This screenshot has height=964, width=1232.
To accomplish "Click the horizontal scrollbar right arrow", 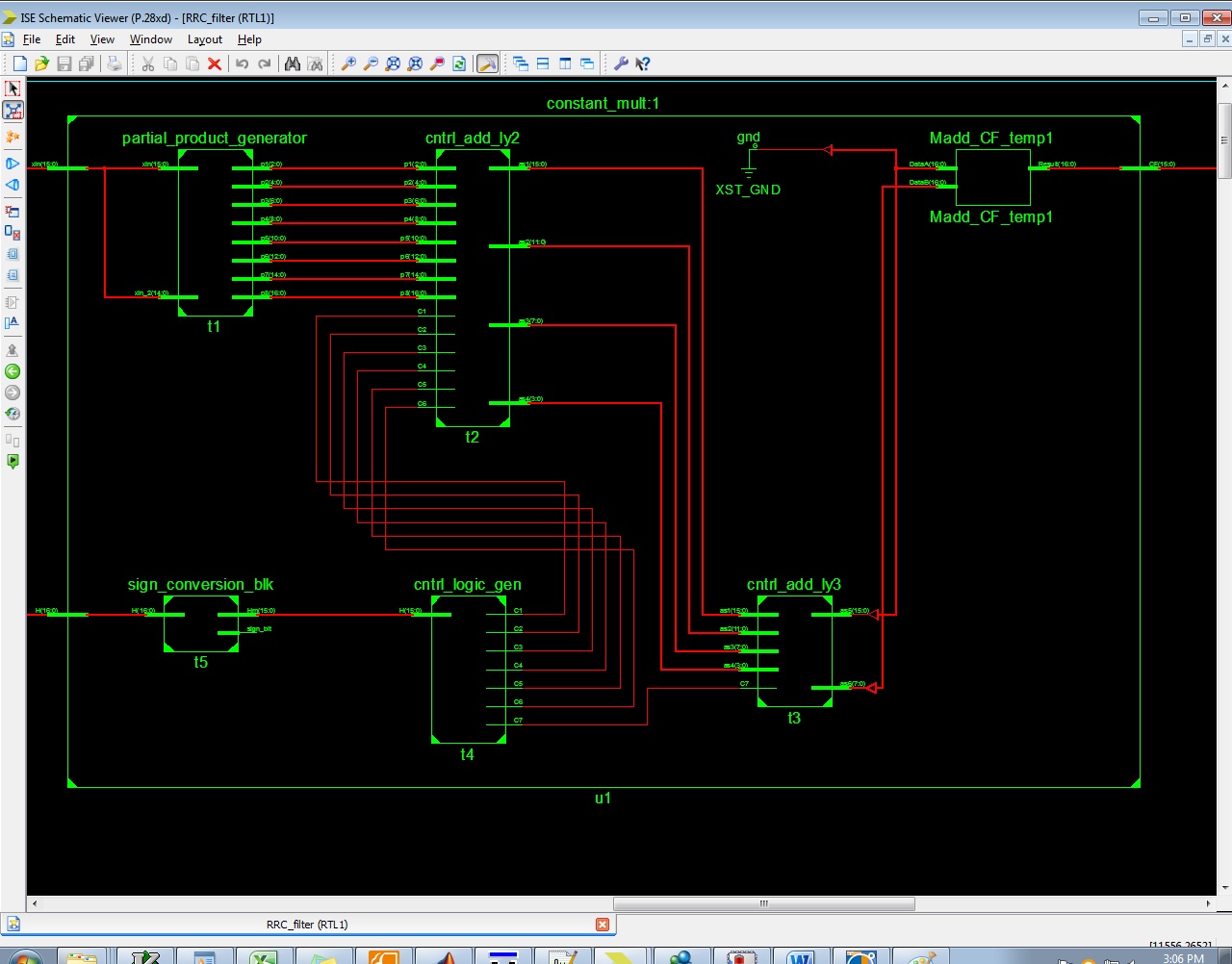I will pos(1208,903).
